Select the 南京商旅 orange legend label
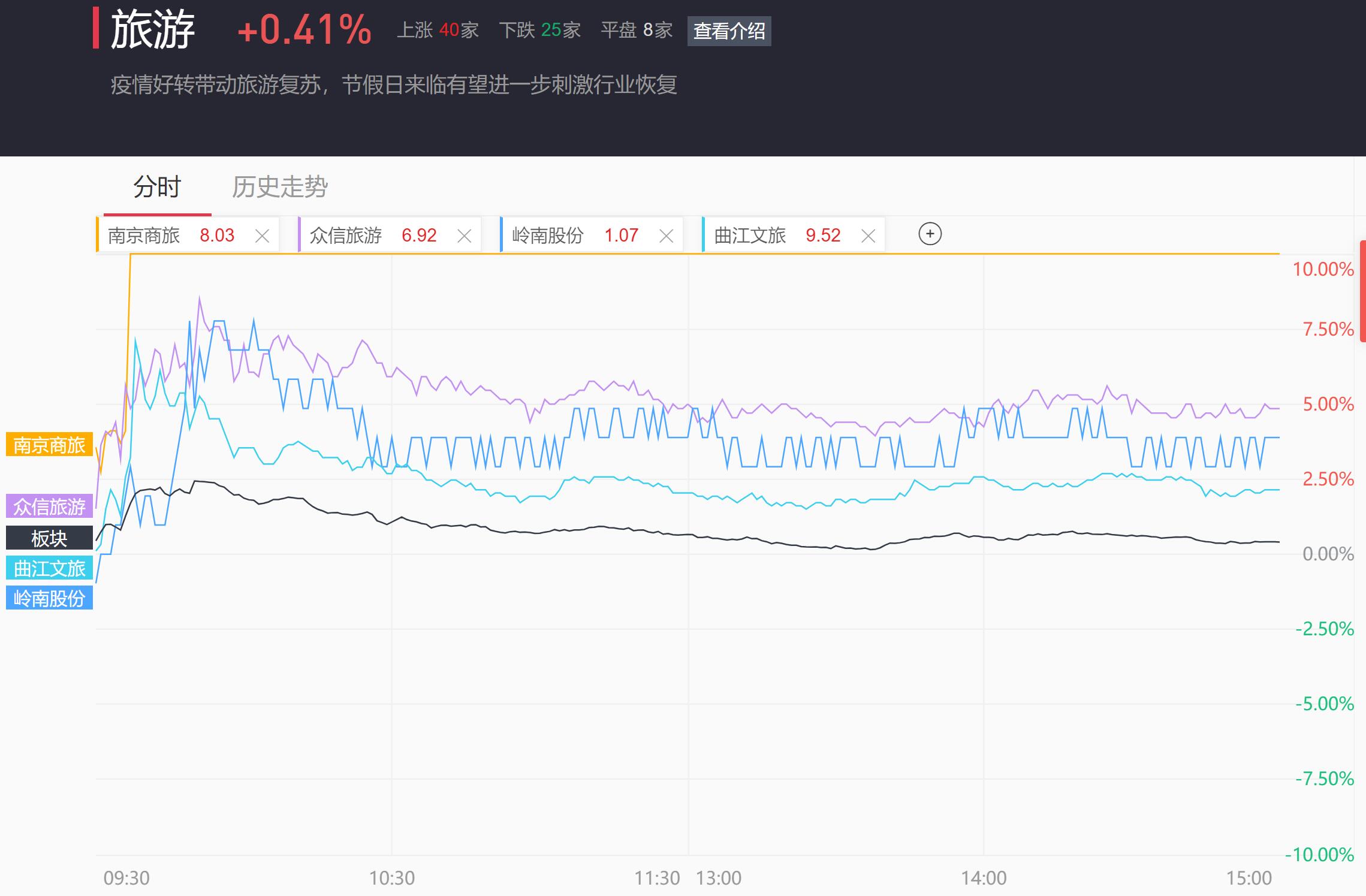 click(49, 445)
